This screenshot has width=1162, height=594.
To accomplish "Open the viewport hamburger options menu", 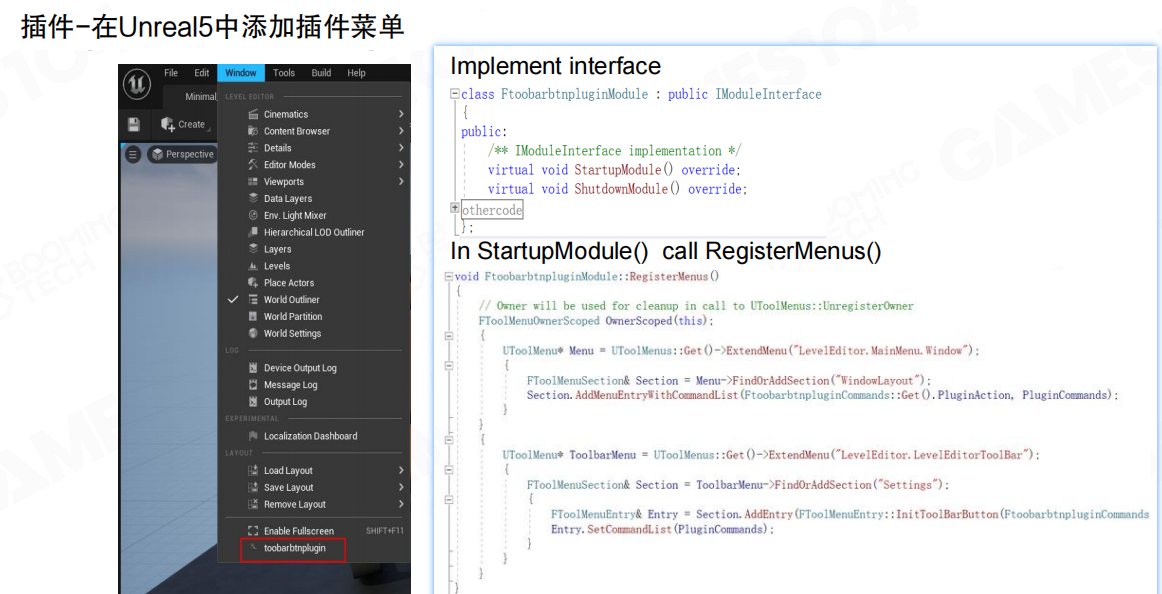I will click(133, 154).
